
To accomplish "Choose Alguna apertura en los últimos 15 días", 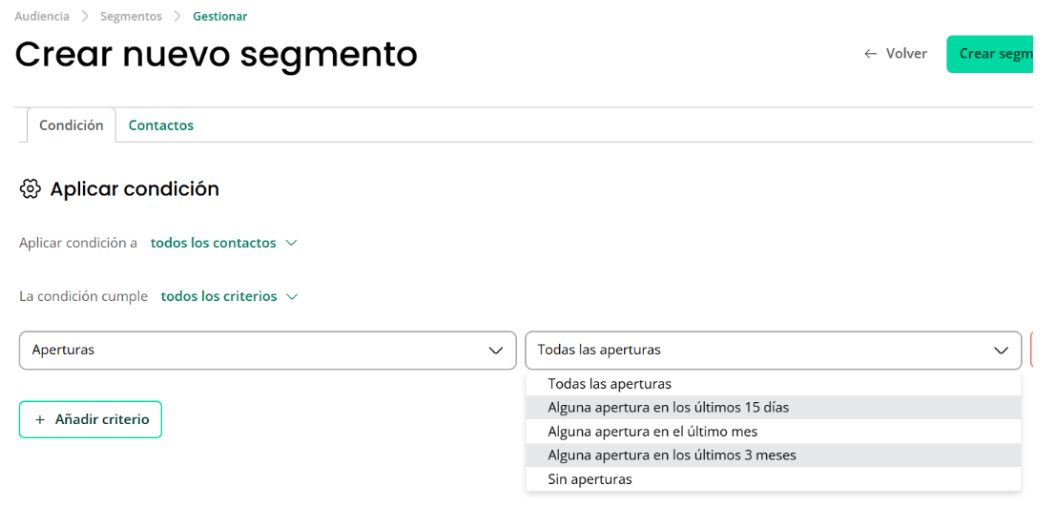I will 773,407.
